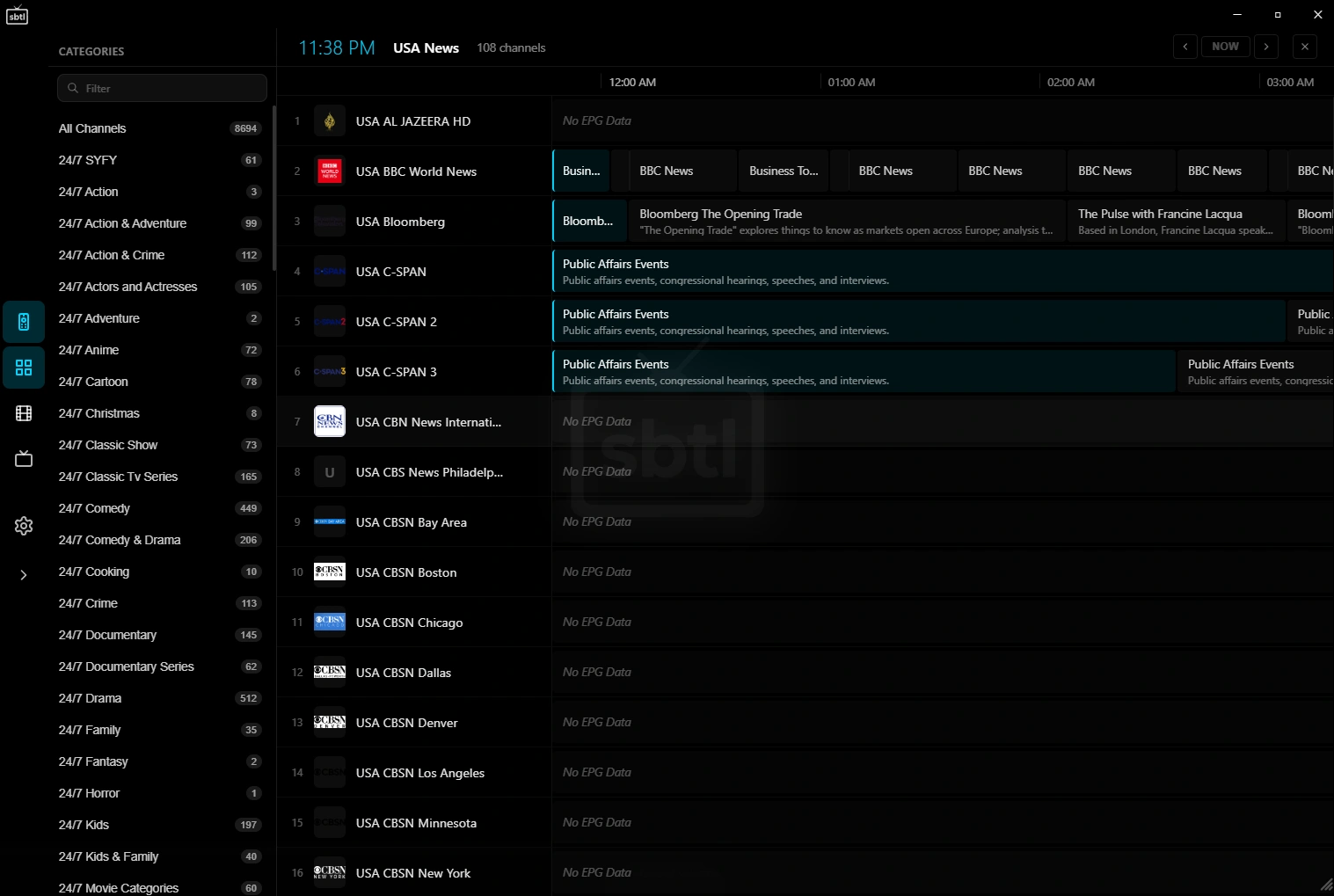
Task: Click the USA C-SPAN 2 channel logo
Action: pos(330,322)
